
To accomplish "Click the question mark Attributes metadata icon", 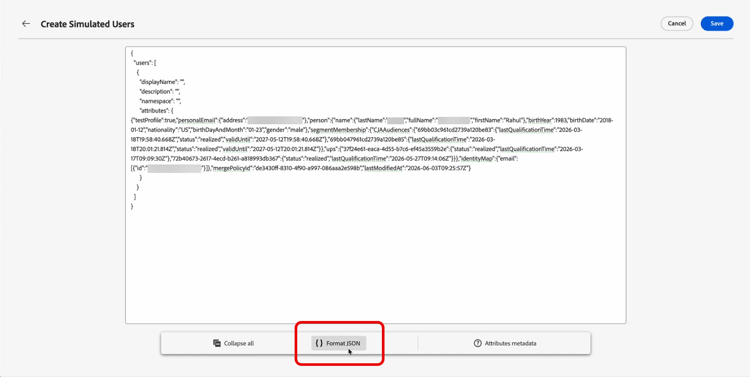I will coord(477,344).
